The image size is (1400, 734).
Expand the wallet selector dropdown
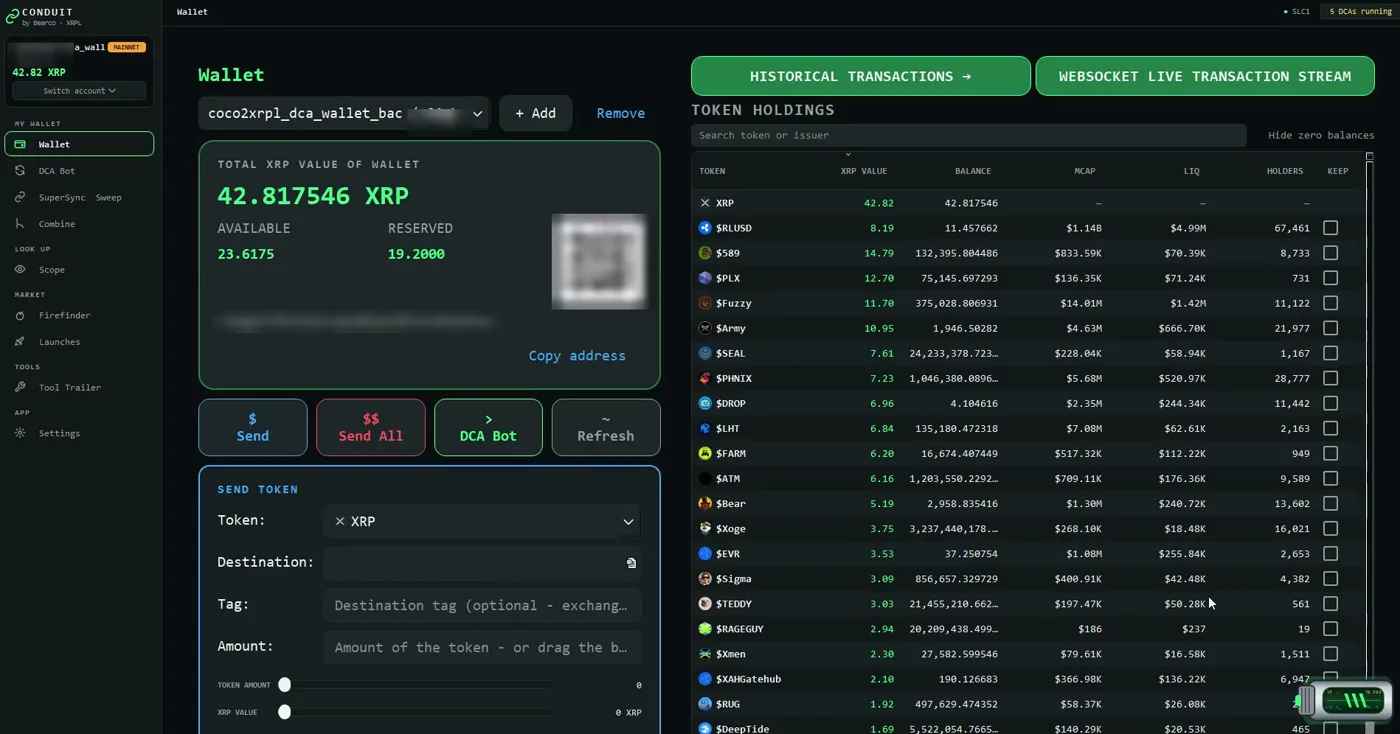tap(343, 114)
